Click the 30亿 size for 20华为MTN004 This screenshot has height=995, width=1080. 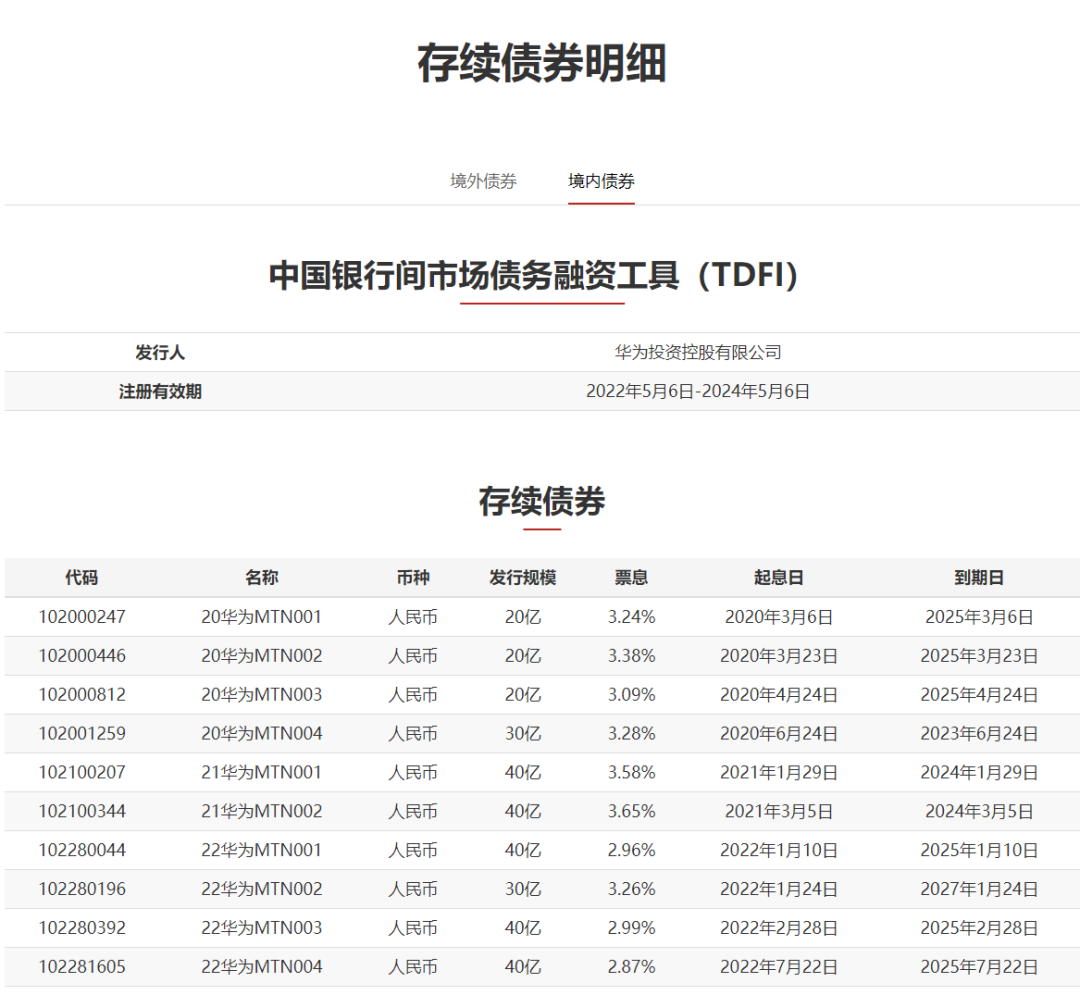pyautogui.click(x=523, y=733)
